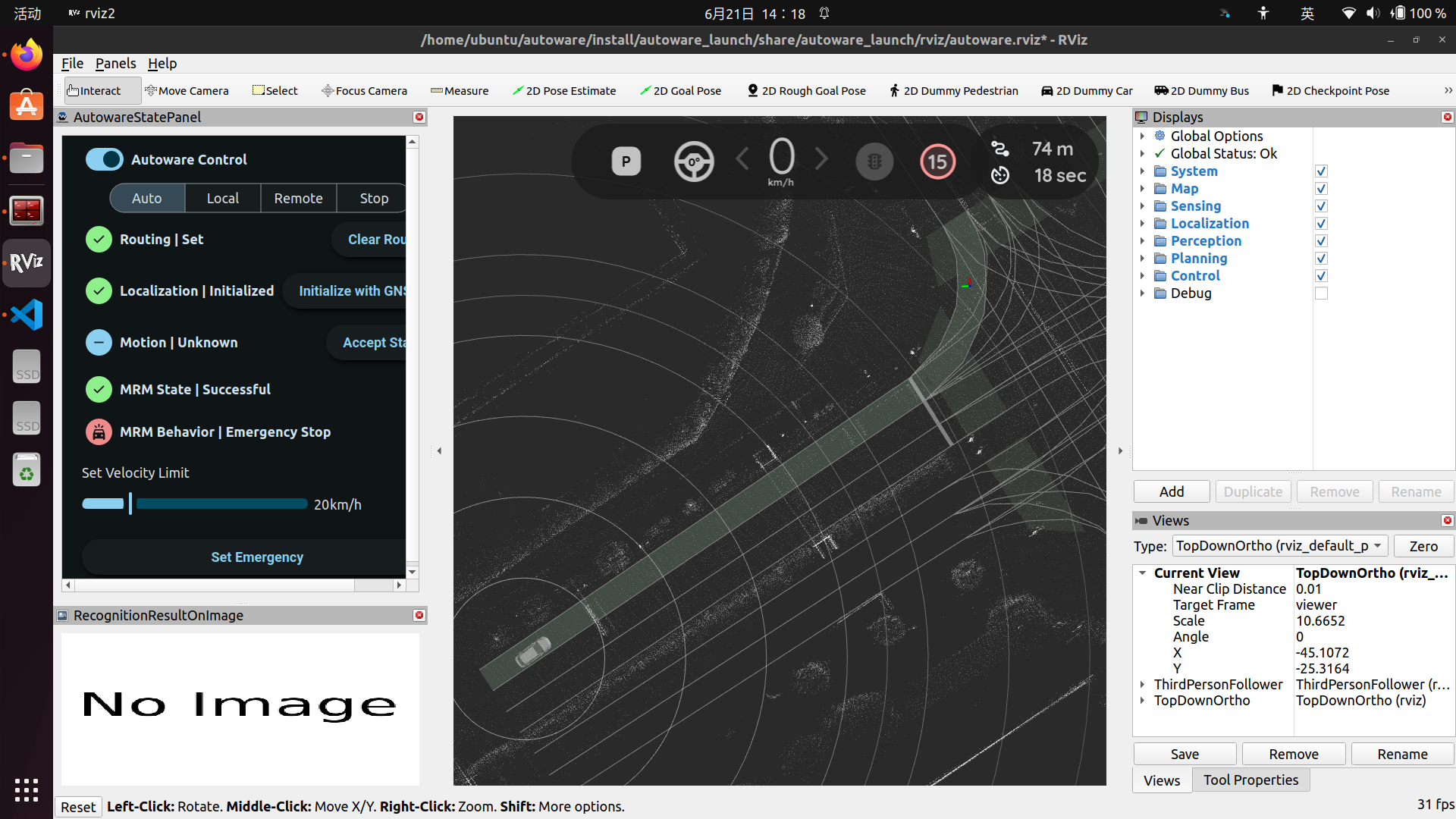The width and height of the screenshot is (1456, 819).
Task: Toggle the Autoware Control switch
Action: pos(104,159)
